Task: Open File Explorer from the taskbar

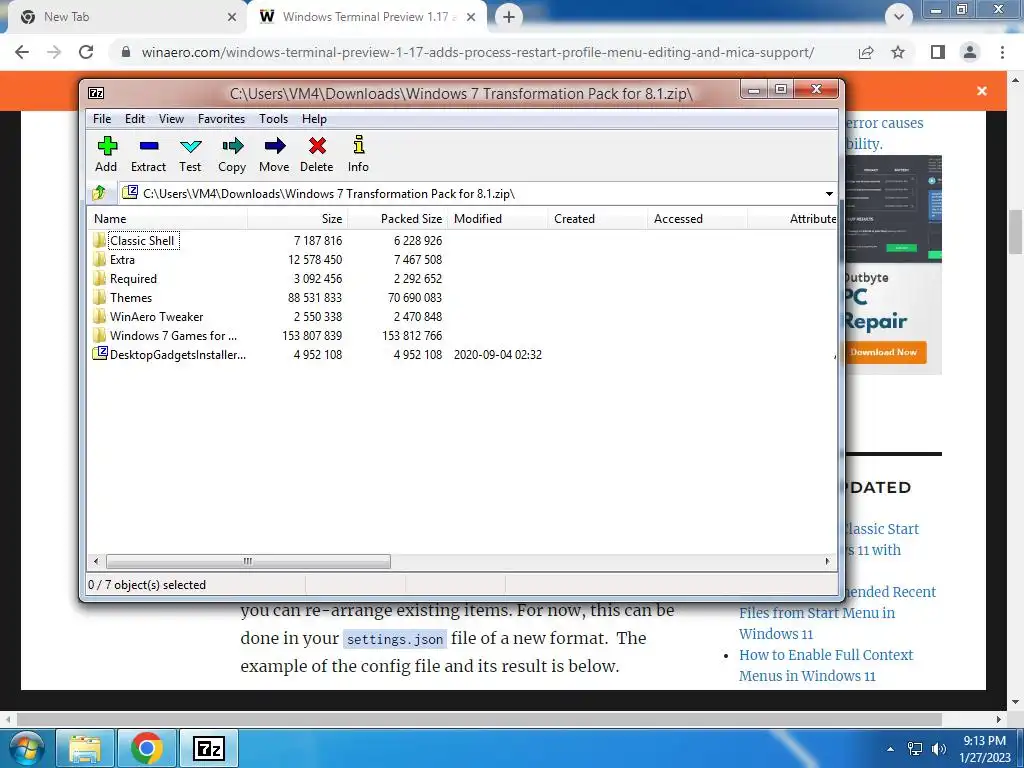Action: 85,748
